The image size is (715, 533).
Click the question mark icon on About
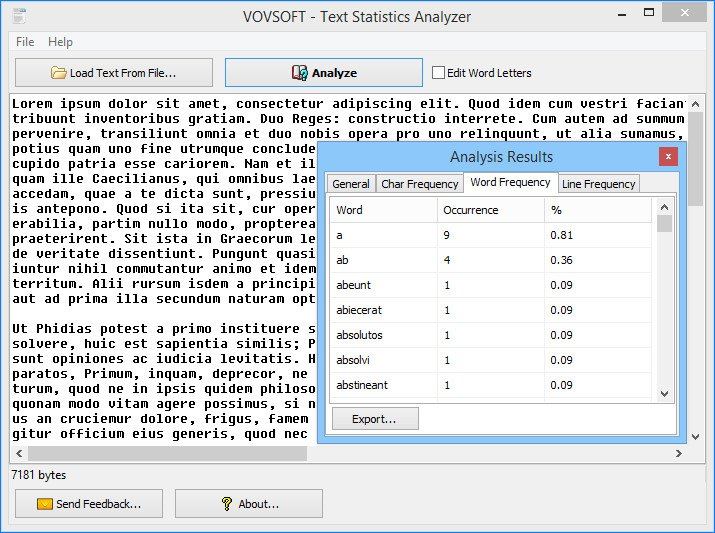tap(226, 504)
